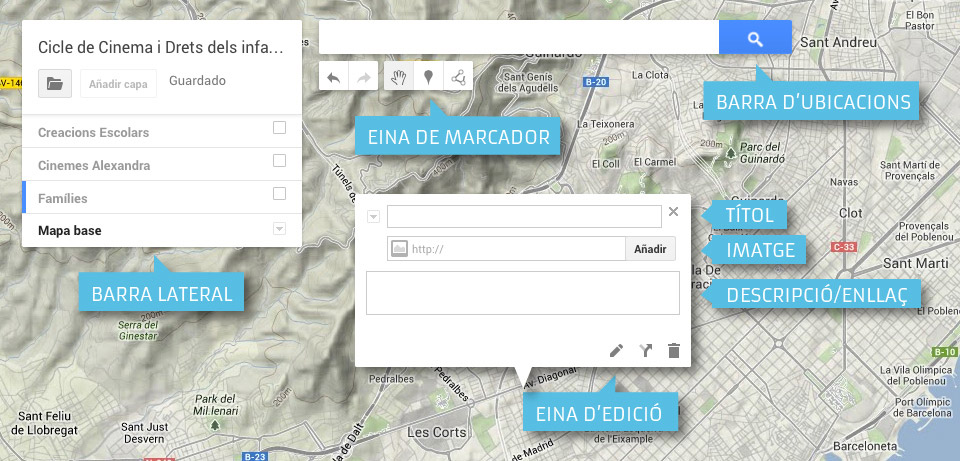Select the marker pin tool
Screen dimensions: 960x461
[x=429, y=77]
